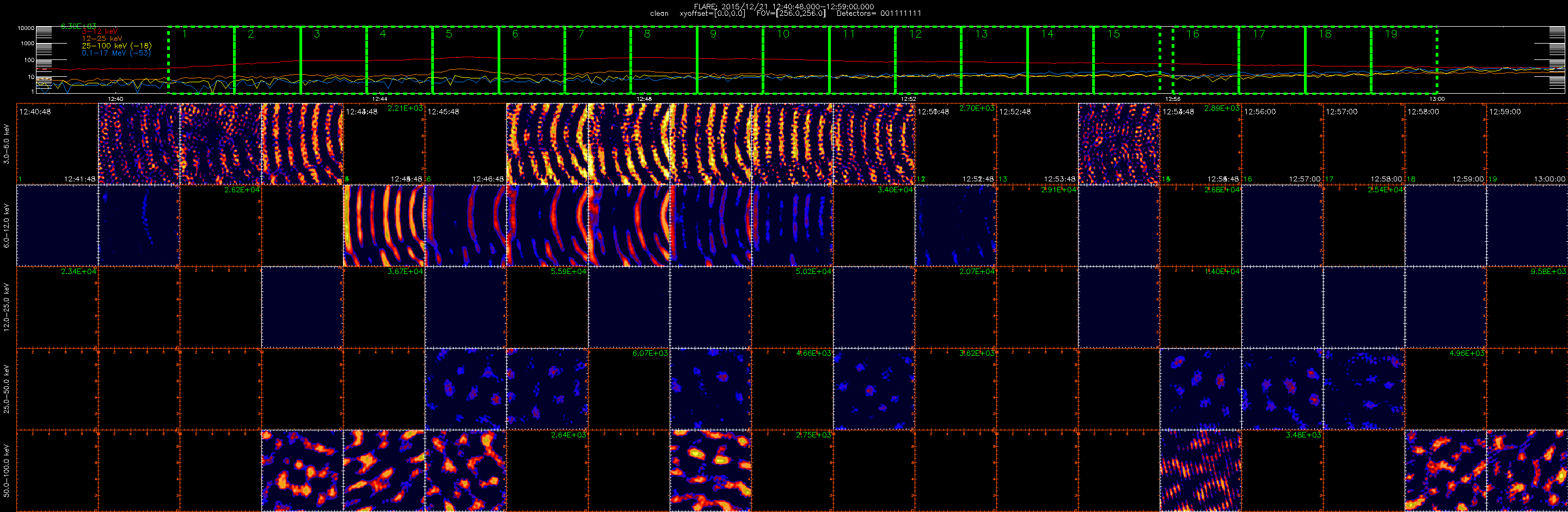This screenshot has width=1568, height=512.
Task: Click the green 5.59E+04 value
Action: 568,272
